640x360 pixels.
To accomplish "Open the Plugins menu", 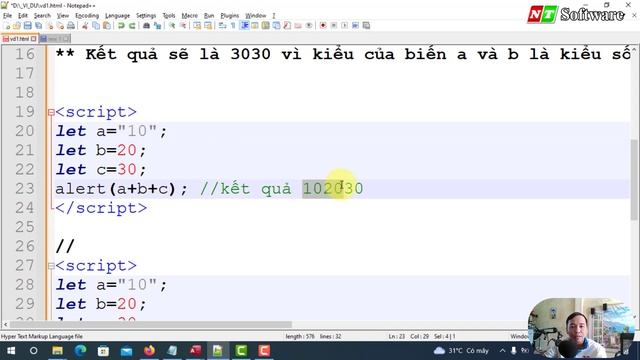I will [229, 16].
